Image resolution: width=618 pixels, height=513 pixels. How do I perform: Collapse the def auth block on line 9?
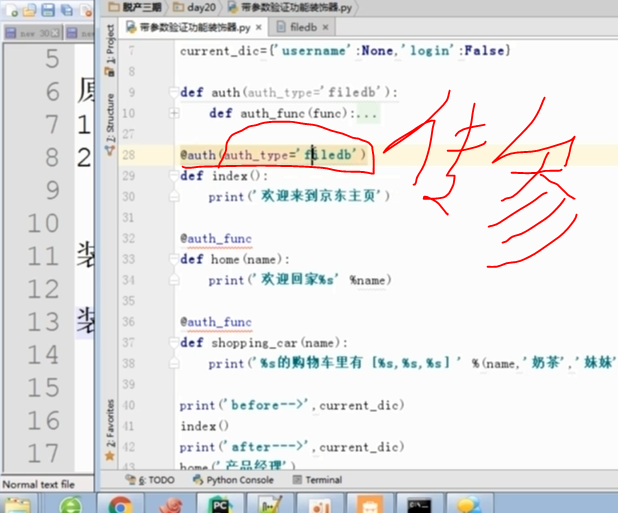click(174, 93)
